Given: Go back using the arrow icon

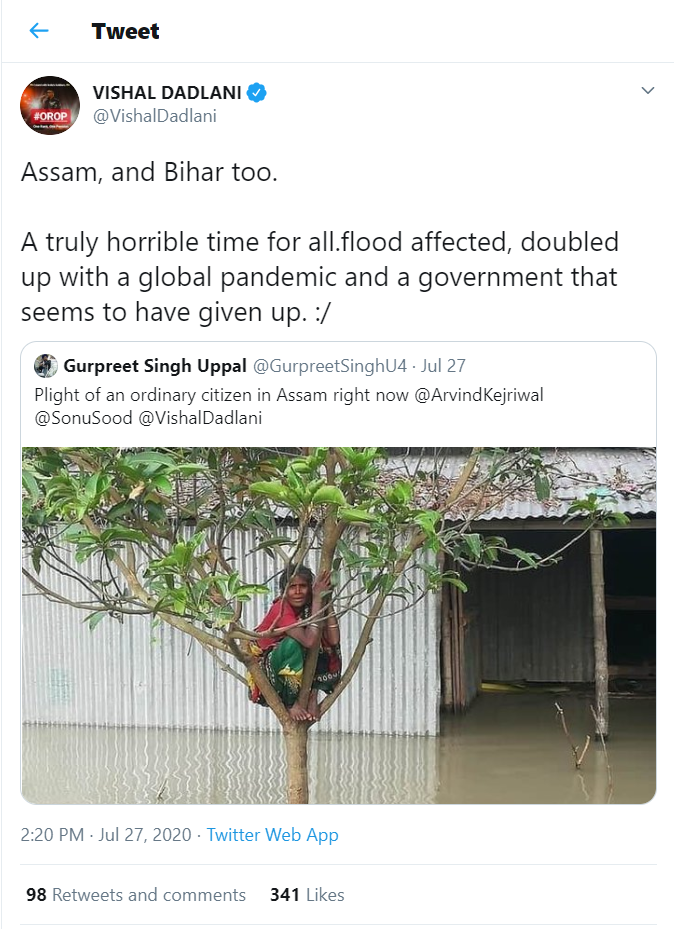Looking at the screenshot, I should [39, 31].
